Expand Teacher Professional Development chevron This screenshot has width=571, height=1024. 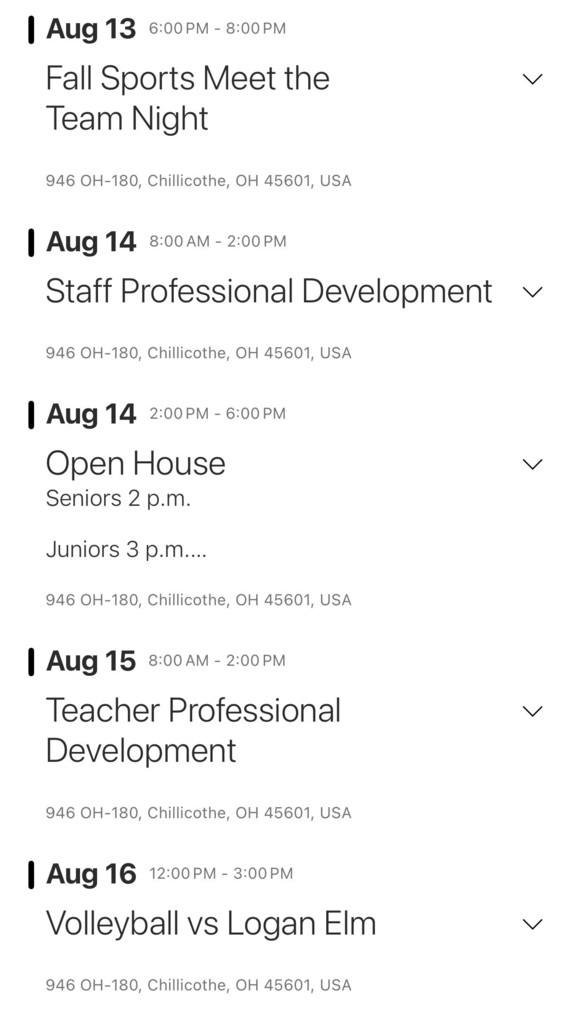click(533, 711)
